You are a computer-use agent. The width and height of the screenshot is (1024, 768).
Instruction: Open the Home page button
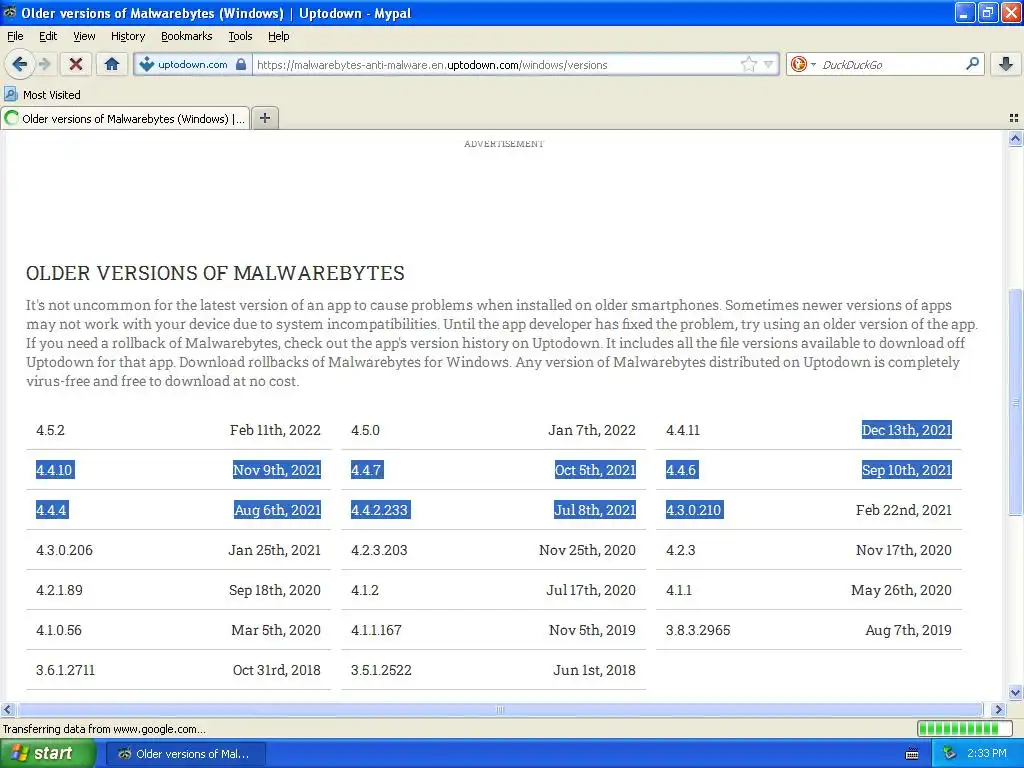click(x=112, y=64)
